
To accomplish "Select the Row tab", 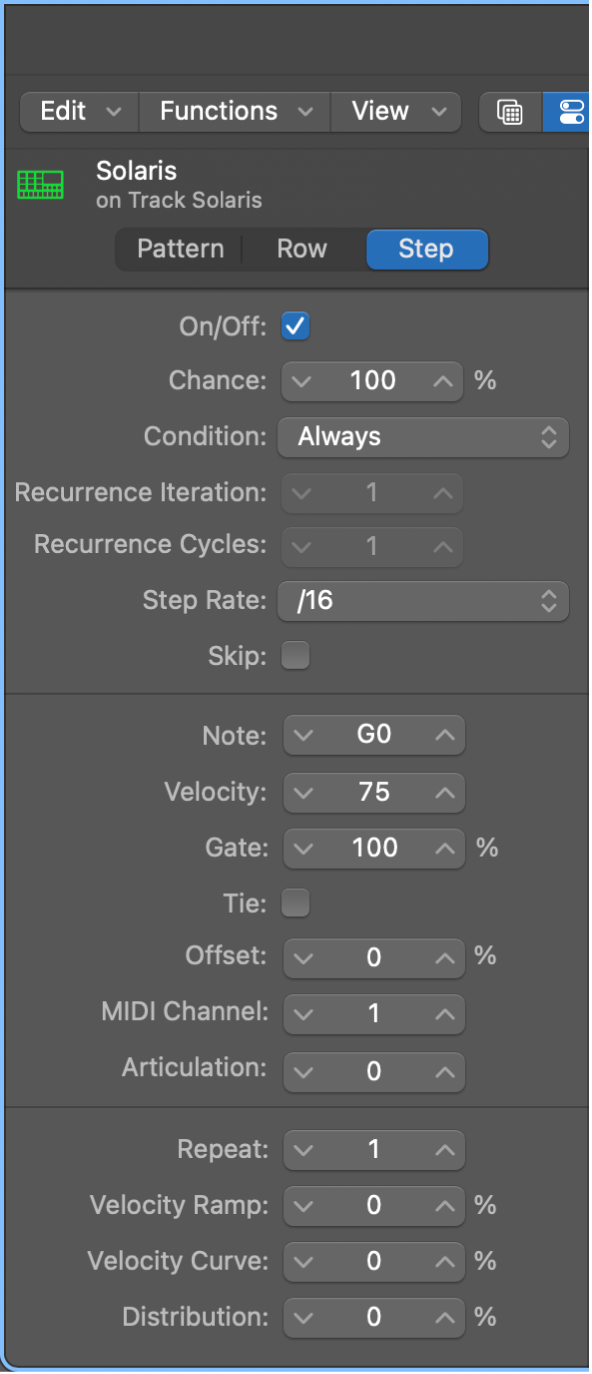I will point(301,249).
